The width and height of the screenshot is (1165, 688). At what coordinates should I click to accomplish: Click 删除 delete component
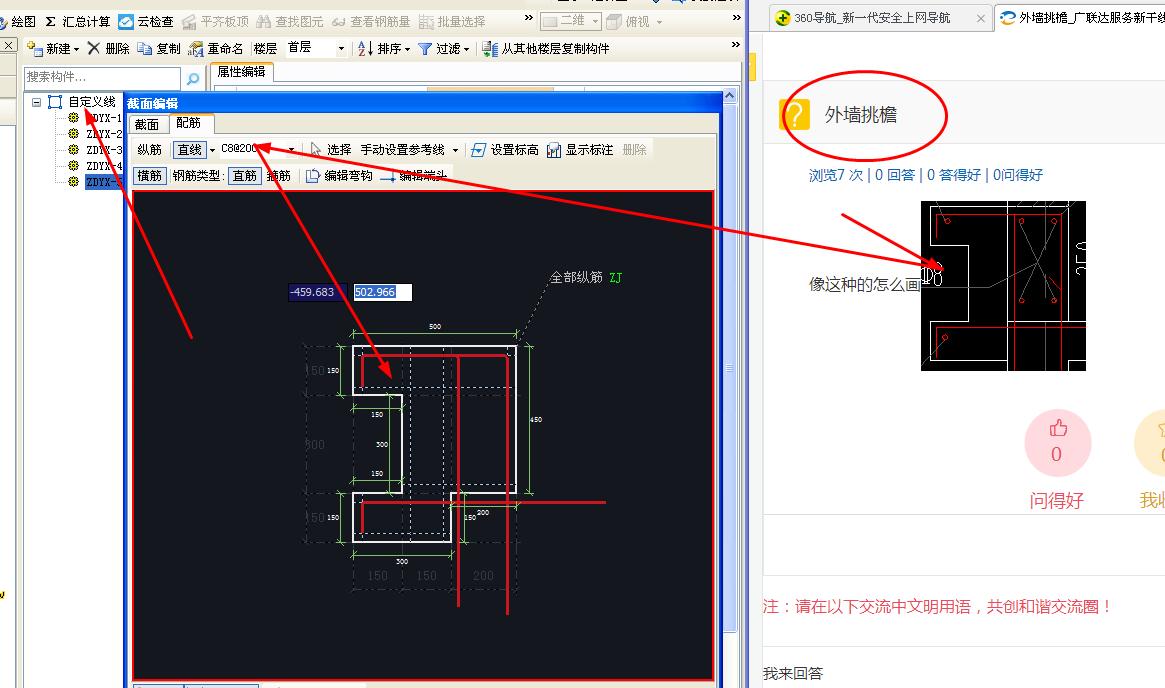pos(108,48)
